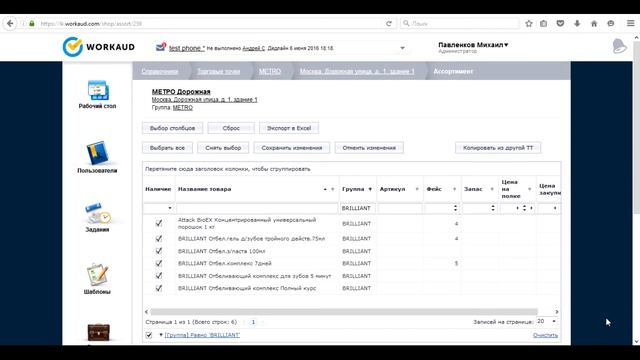Click Отменить изменения button
This screenshot has height=360, width=640.
(x=369, y=148)
